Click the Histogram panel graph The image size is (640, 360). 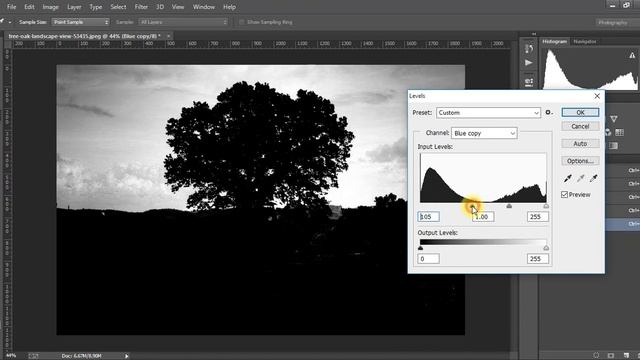click(590, 69)
